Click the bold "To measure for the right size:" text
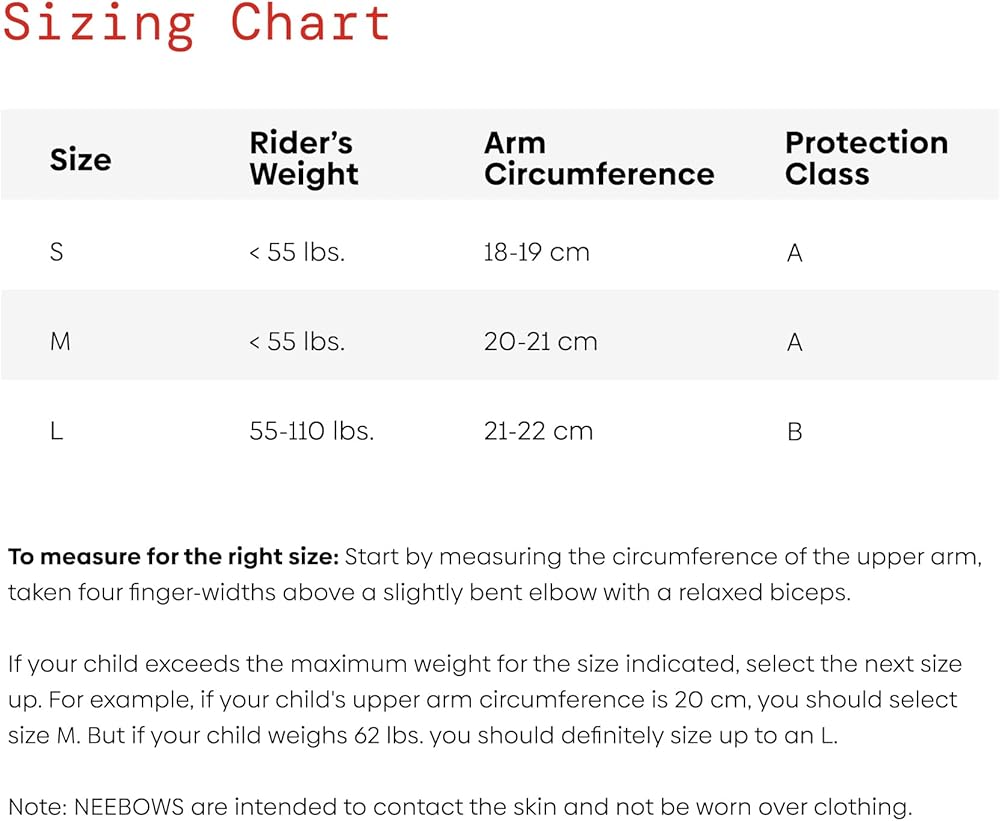The height and width of the screenshot is (821, 1000). (174, 557)
